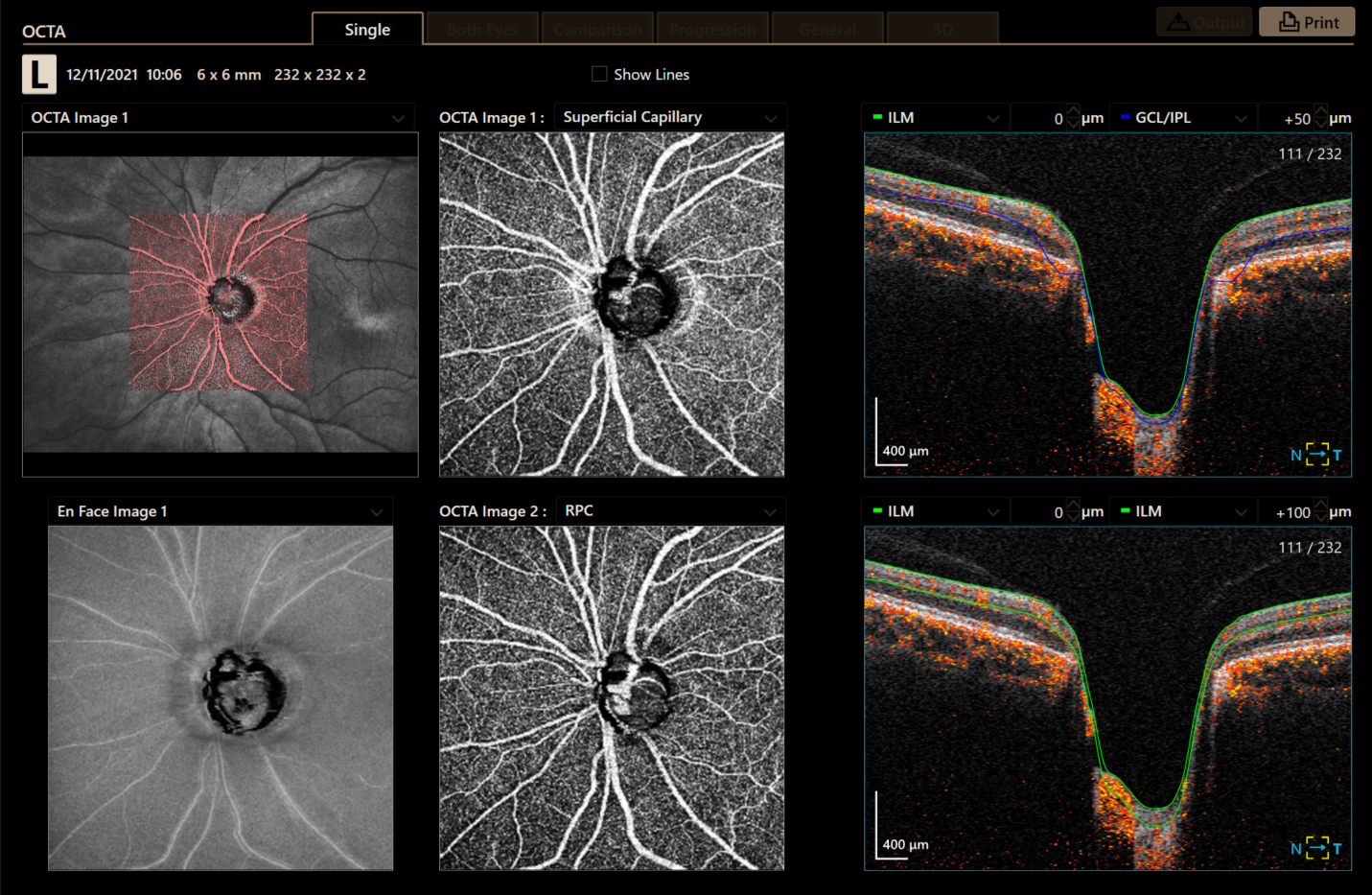Increase the lower +100 µm offset with up arrow
The image size is (1372, 895).
(1320, 506)
